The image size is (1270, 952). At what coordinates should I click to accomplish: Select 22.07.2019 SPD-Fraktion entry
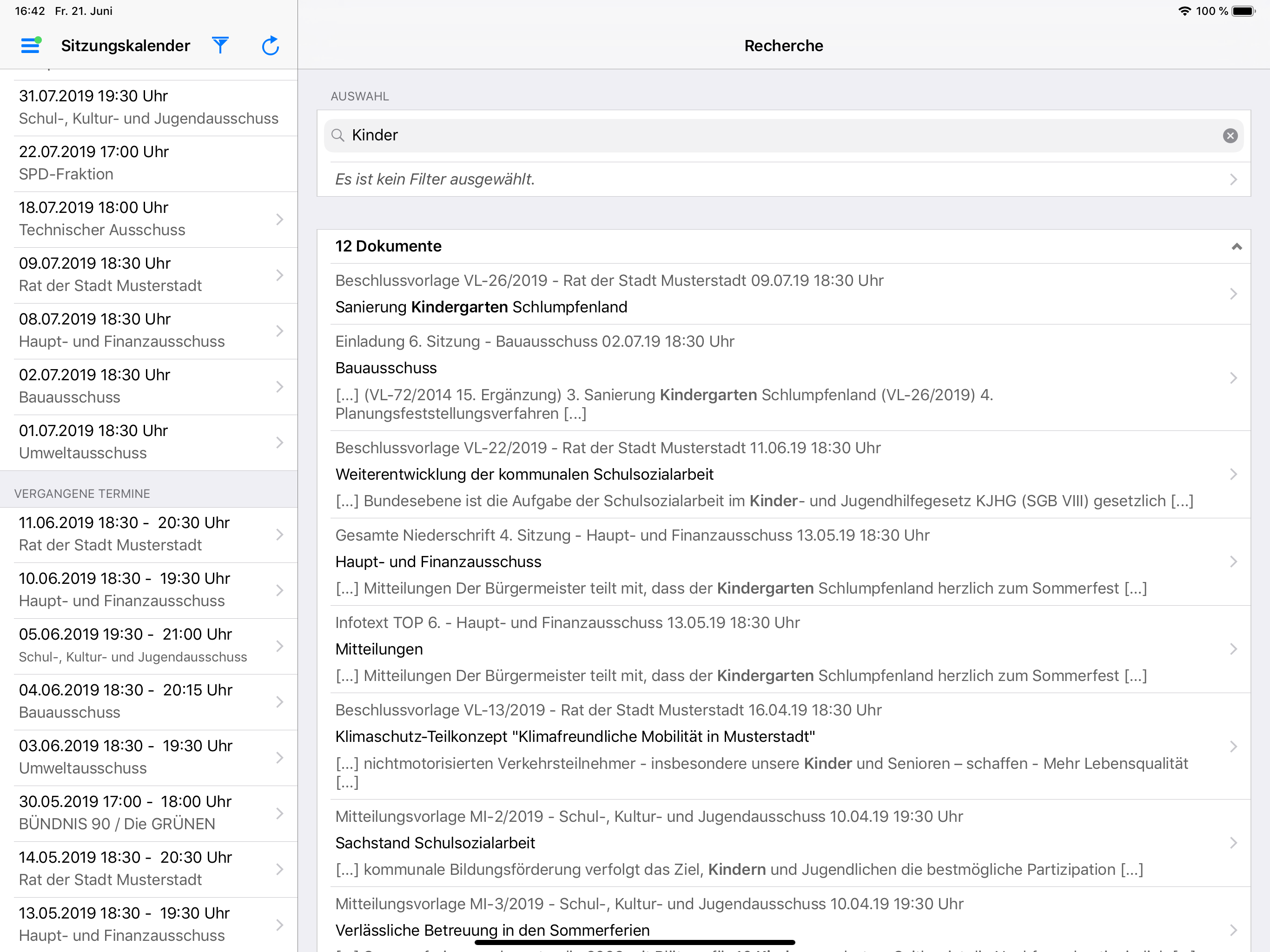click(149, 164)
